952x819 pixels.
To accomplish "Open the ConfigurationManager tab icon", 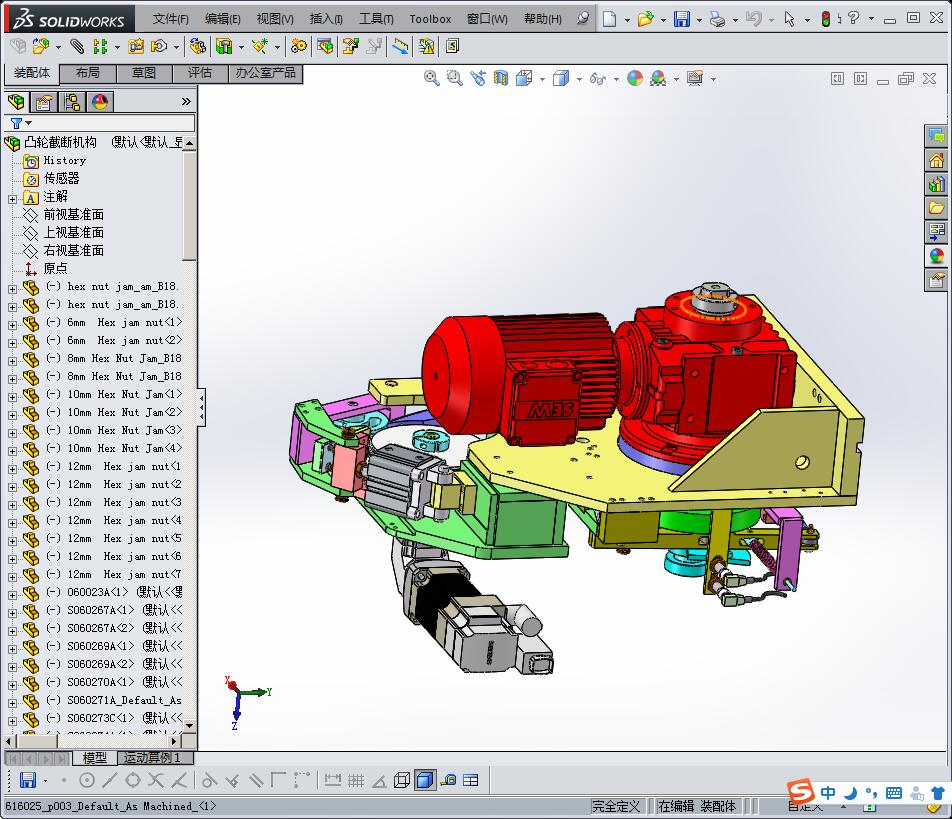I will 72,101.
